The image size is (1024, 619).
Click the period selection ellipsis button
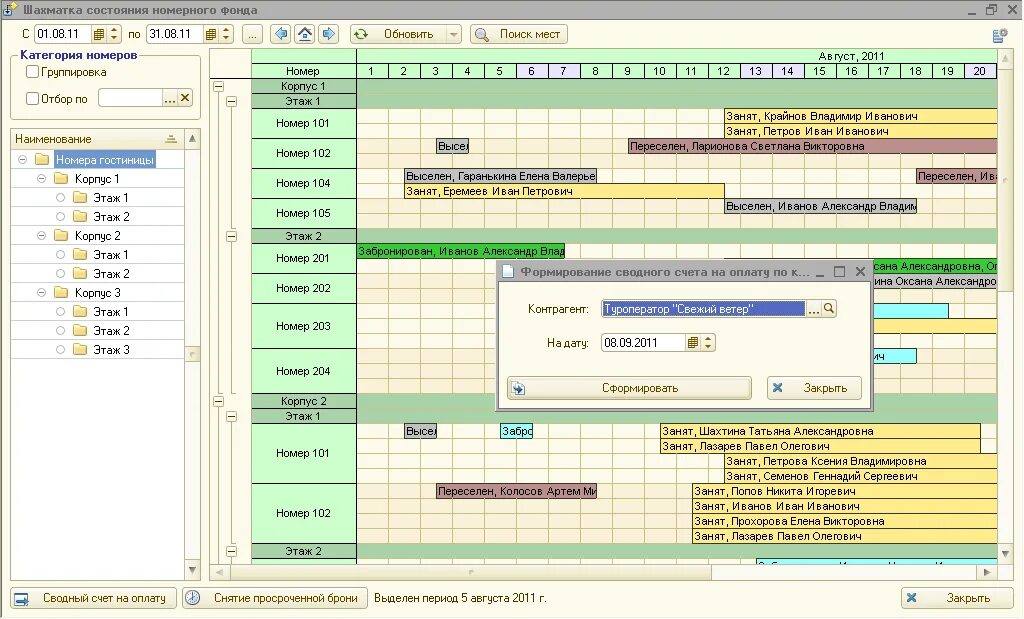click(252, 34)
